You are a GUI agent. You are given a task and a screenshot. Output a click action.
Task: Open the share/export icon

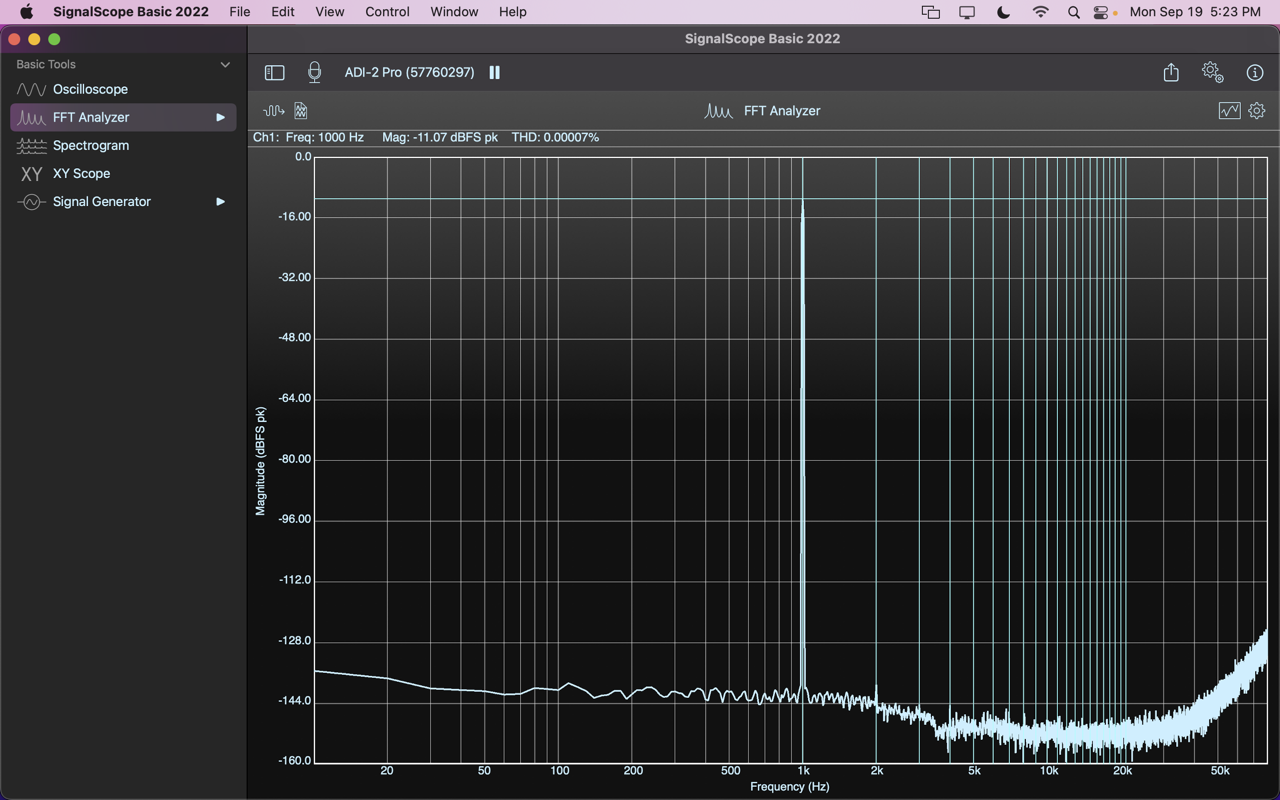tap(1171, 72)
